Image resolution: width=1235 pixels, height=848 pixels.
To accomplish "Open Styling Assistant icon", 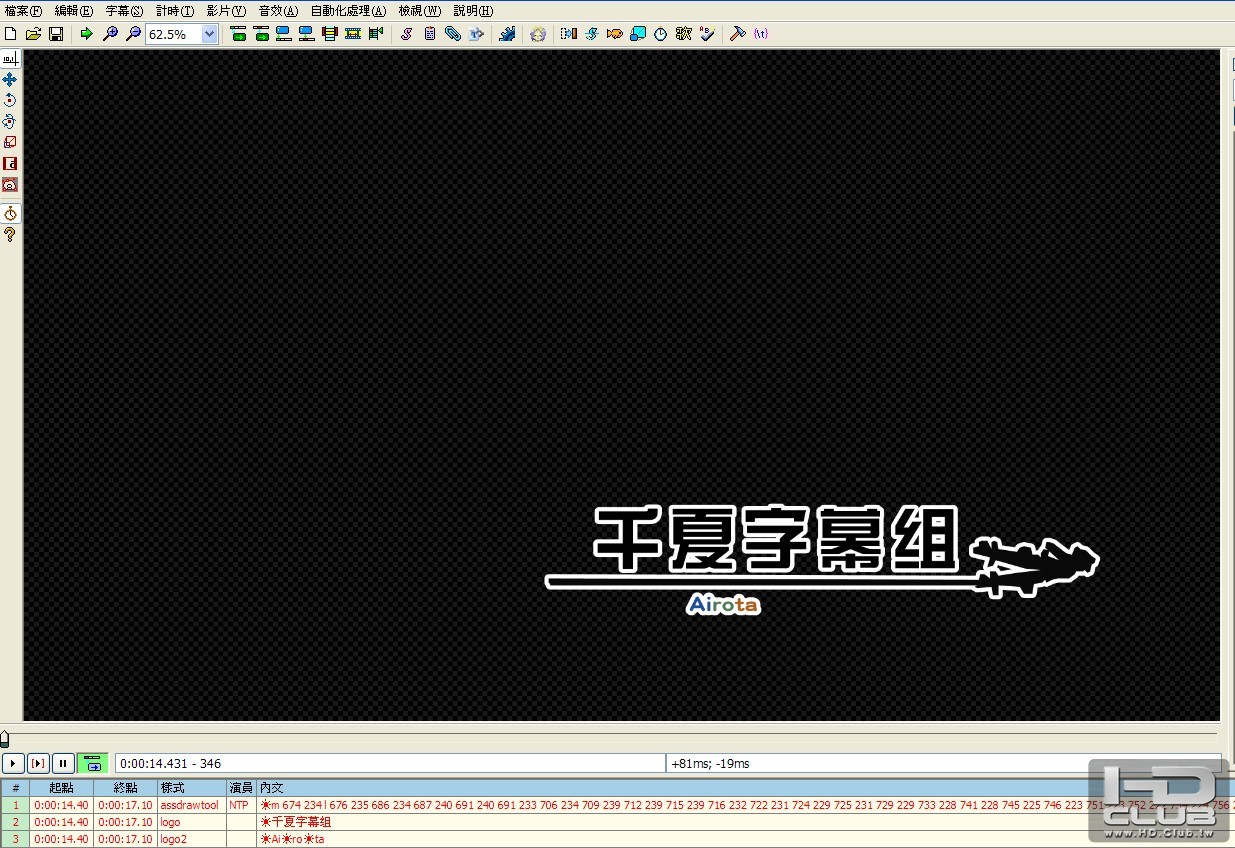I will pos(591,34).
